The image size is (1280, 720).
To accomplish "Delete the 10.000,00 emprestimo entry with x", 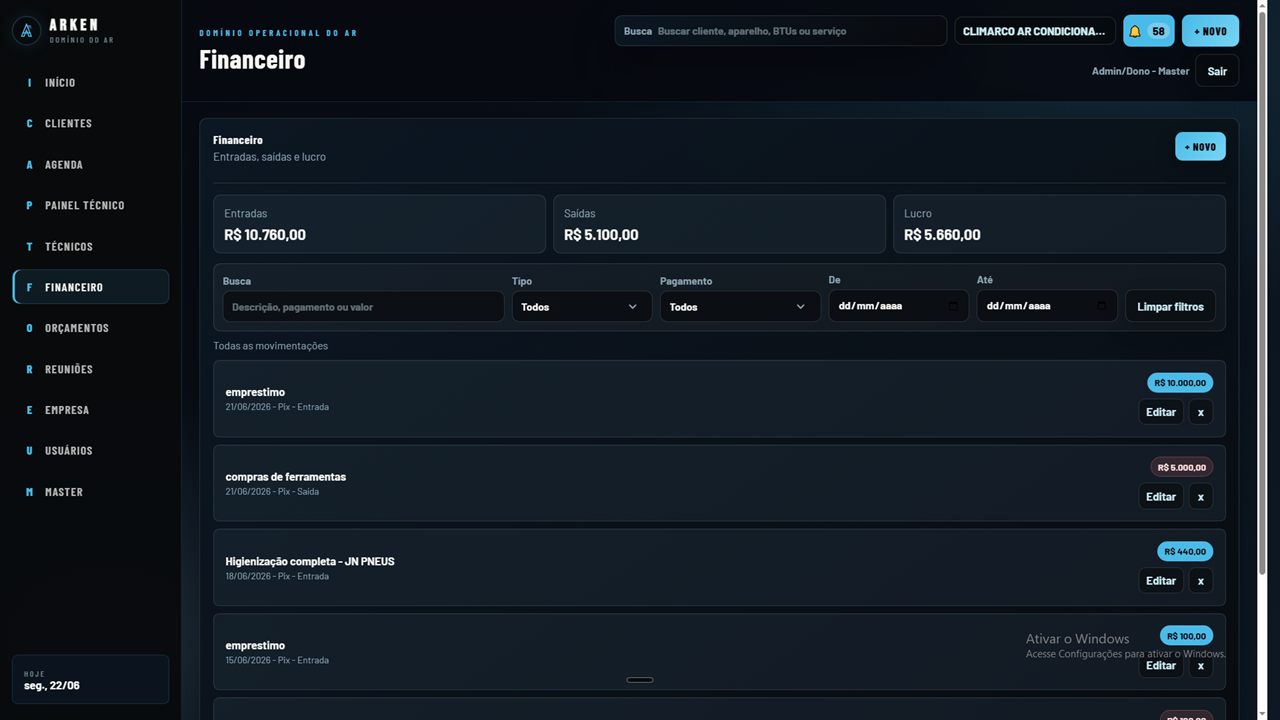I will coord(1200,412).
